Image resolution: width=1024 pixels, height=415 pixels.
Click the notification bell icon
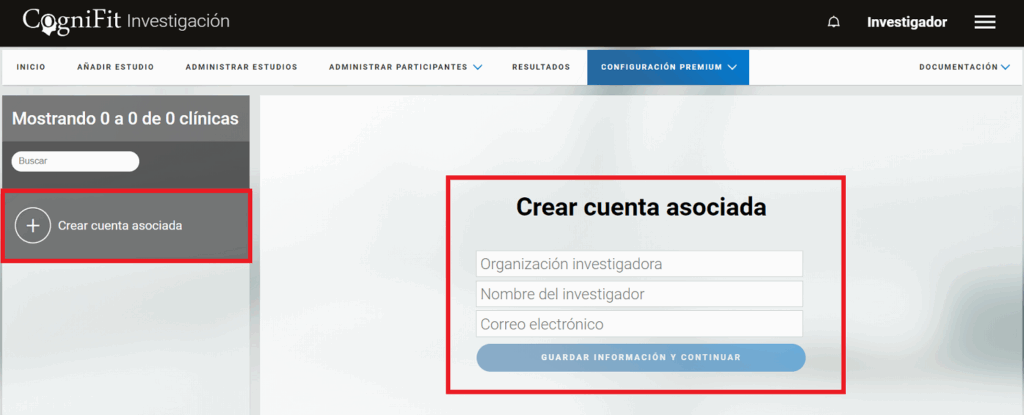[x=834, y=23]
